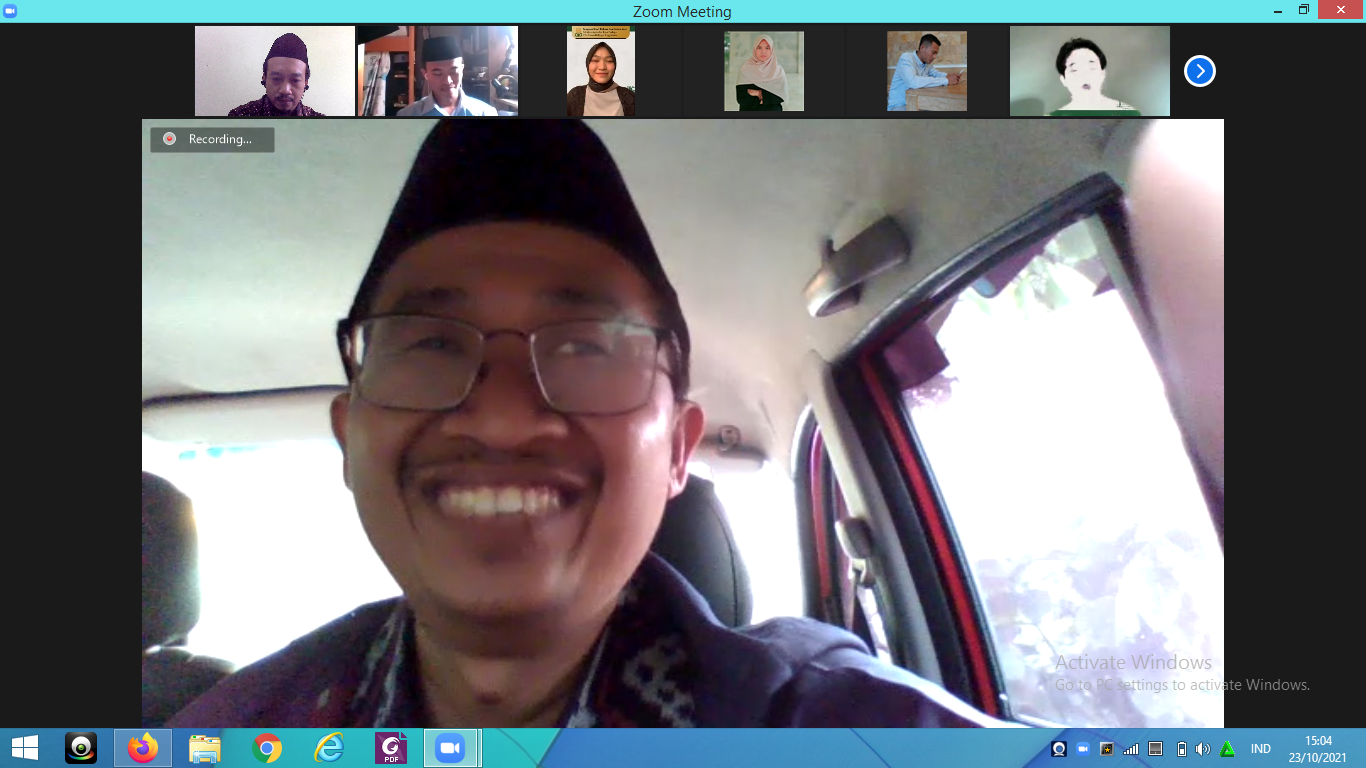The height and width of the screenshot is (768, 1366).
Task: Click the Zoom icon in title bar
Action: pyautogui.click(x=10, y=11)
